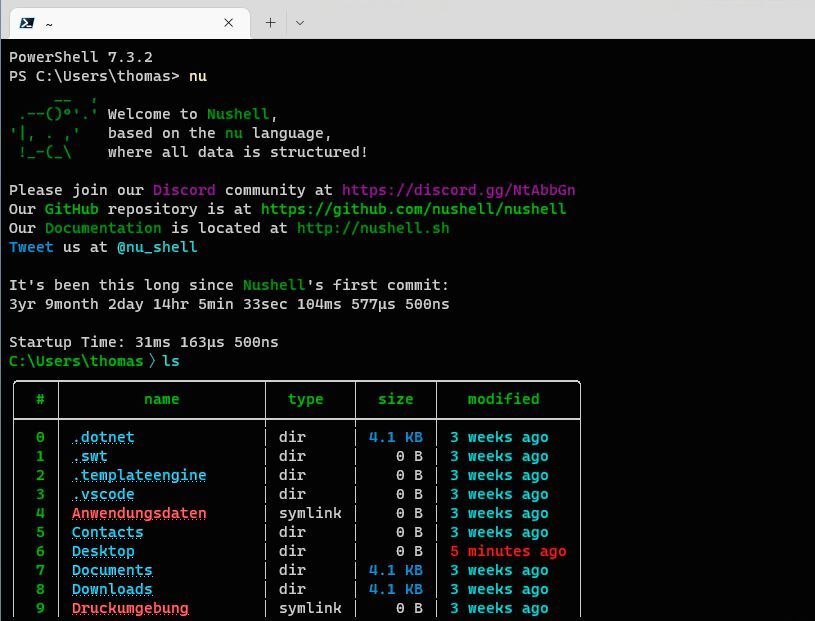Click the Druckumgebung symlink entry
815x621 pixels.
pyautogui.click(x=130, y=608)
